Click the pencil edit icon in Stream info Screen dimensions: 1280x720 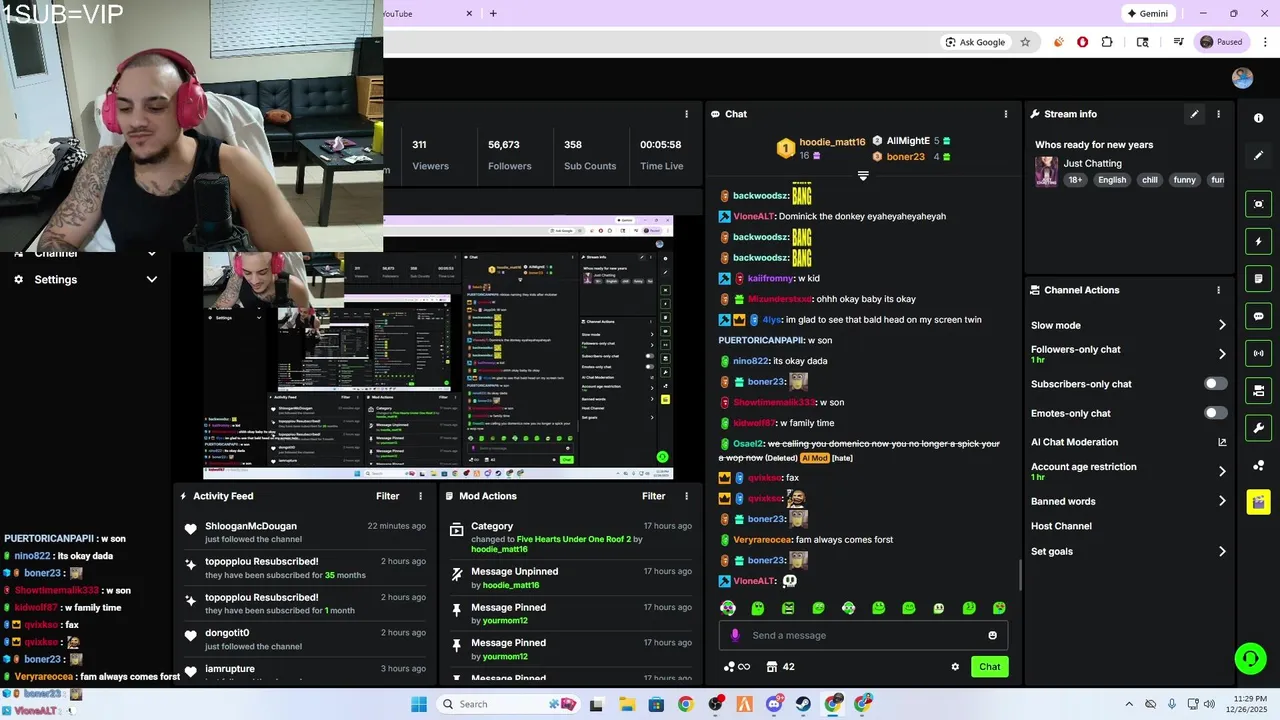pos(1194,114)
